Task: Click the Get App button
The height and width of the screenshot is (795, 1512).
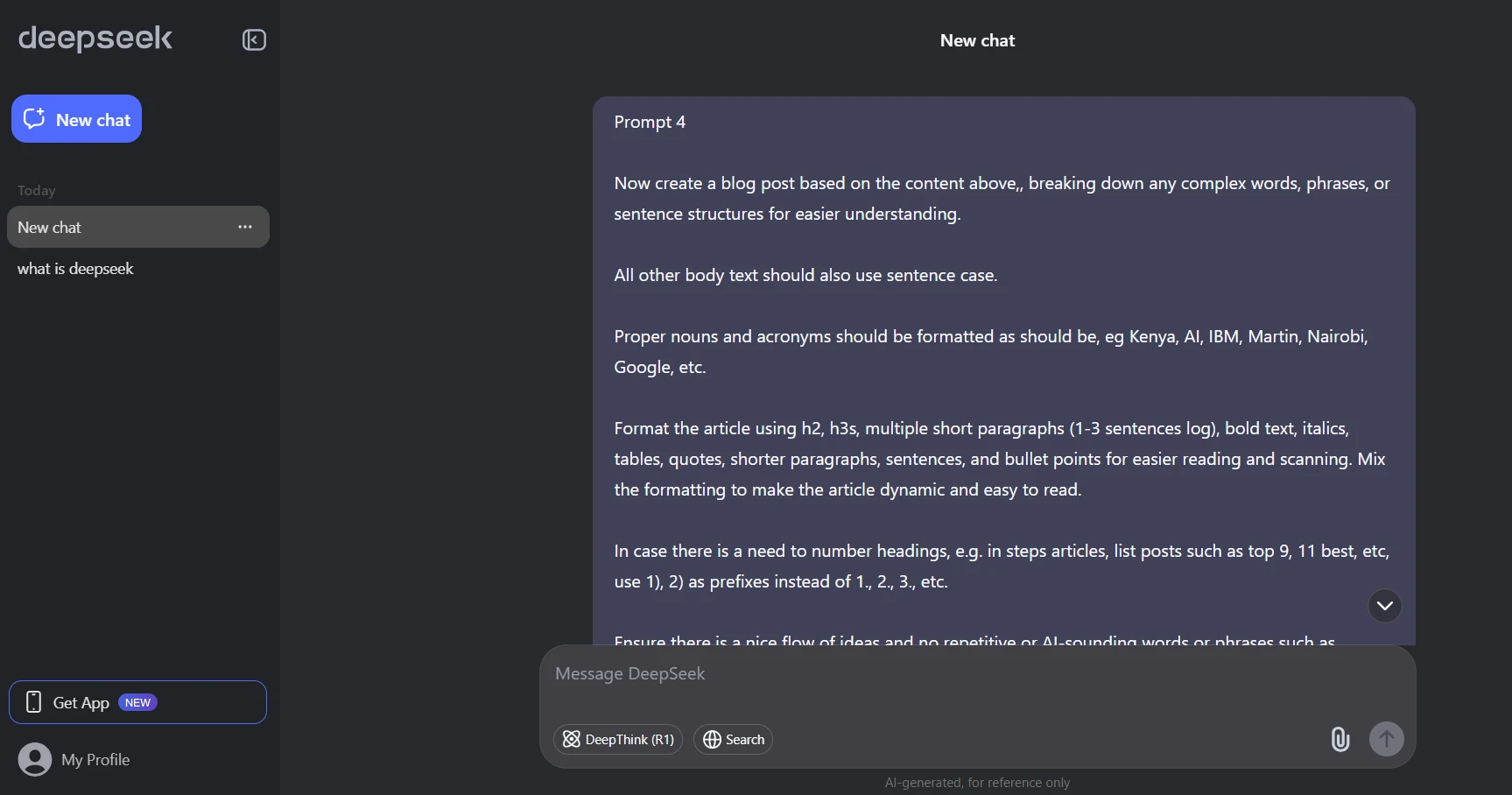Action: pyautogui.click(x=137, y=702)
